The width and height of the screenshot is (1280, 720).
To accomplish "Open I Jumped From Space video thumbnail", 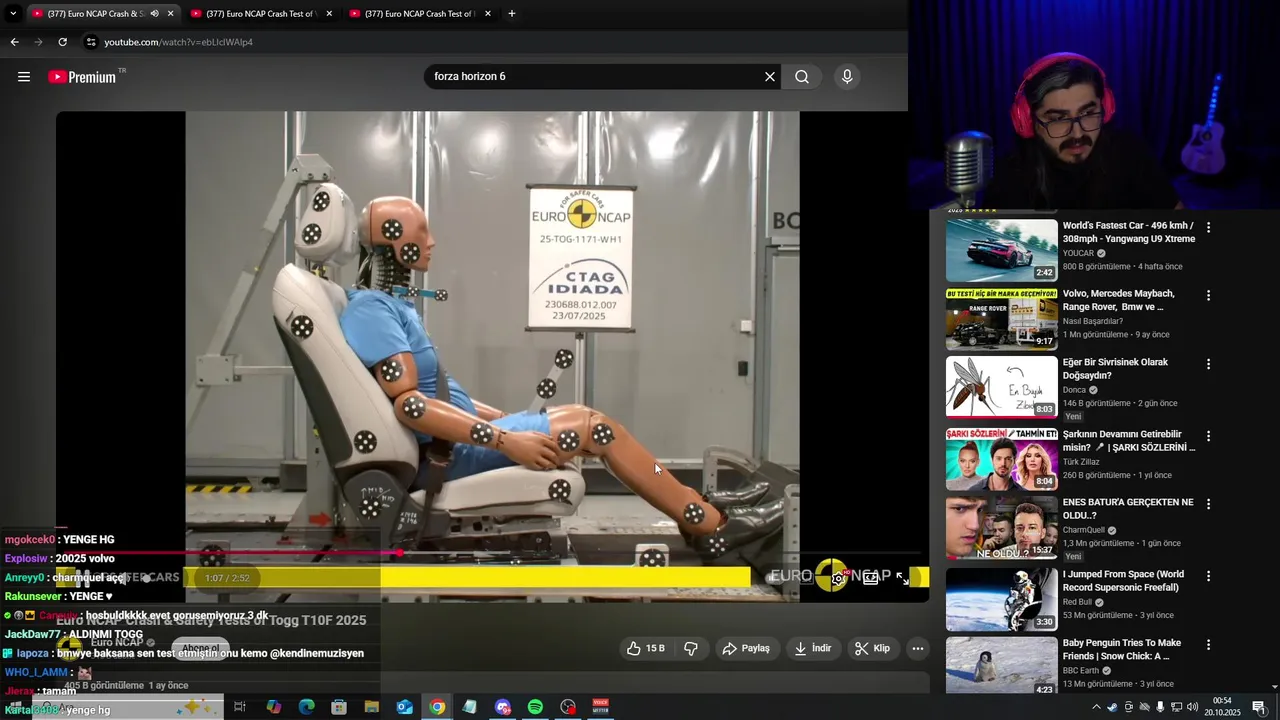I will (1001, 599).
